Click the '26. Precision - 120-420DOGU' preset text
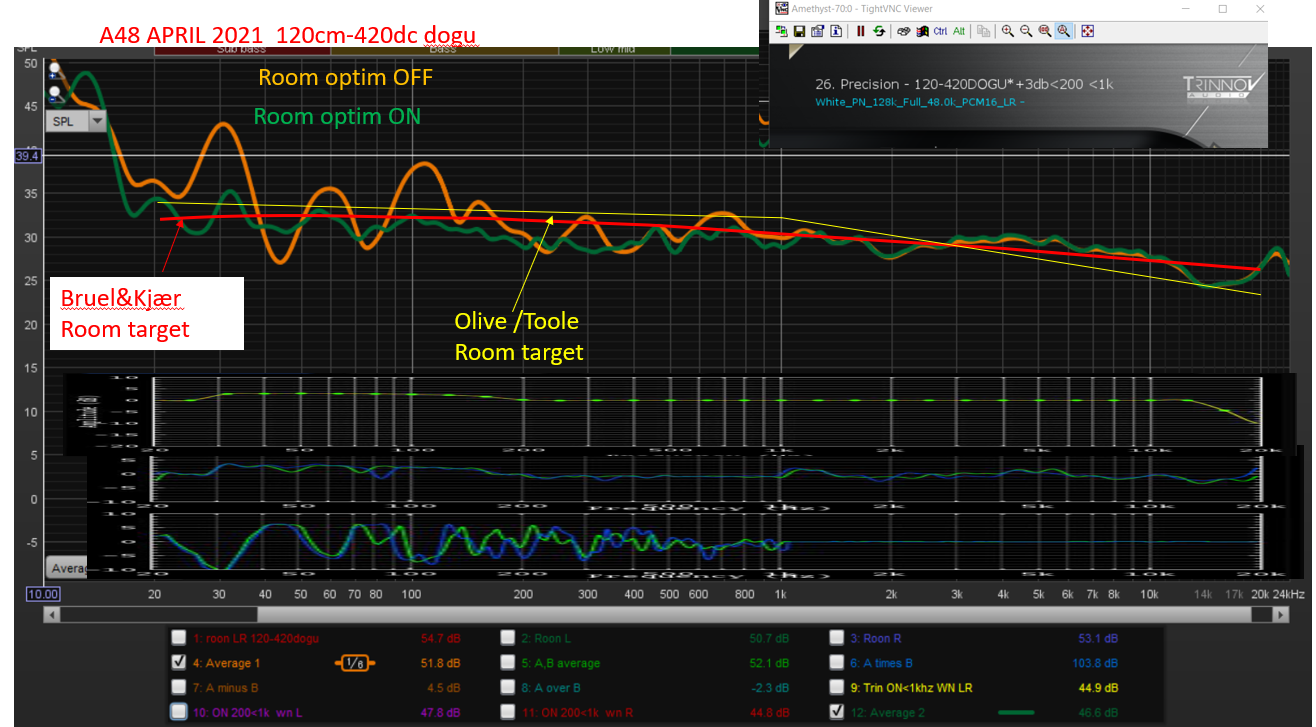The image size is (1316, 727). tap(965, 84)
